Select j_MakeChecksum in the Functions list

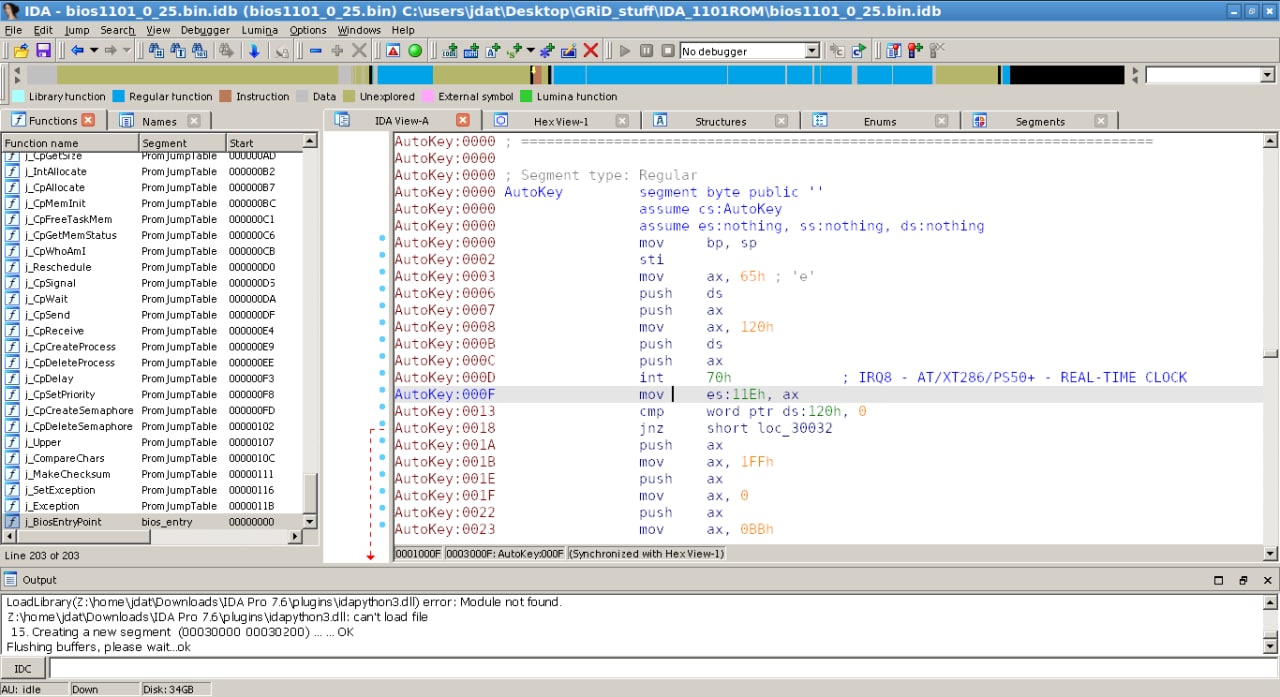point(68,474)
